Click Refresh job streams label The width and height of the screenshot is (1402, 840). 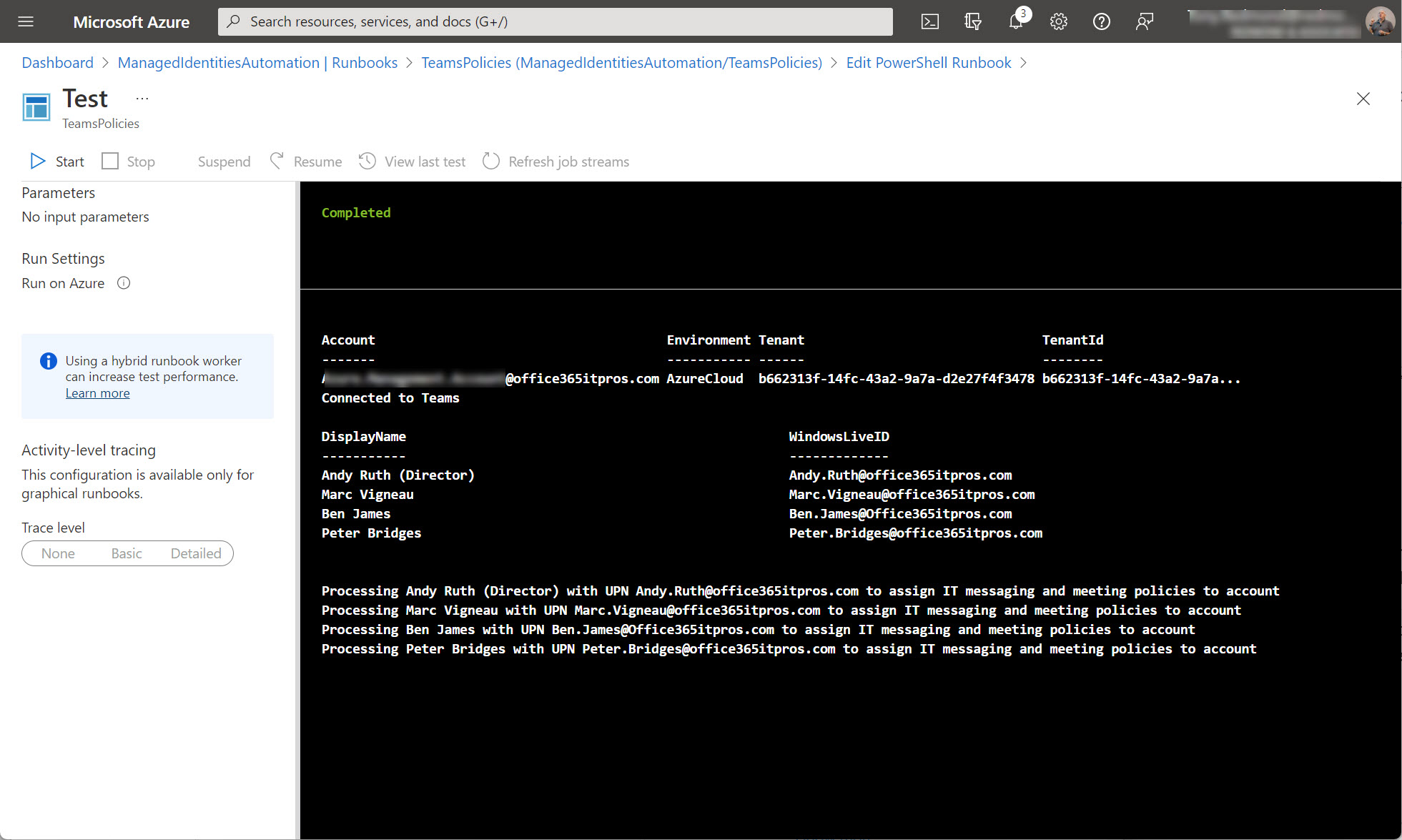[569, 162]
